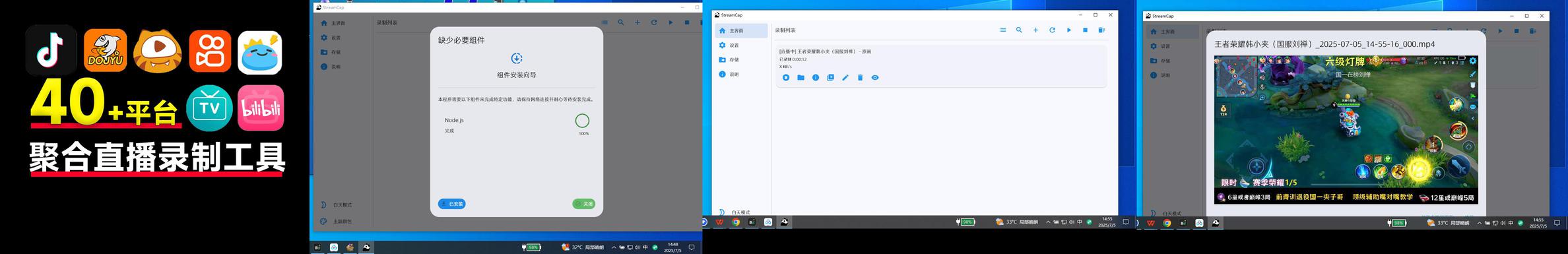Click dimmed stop icon in right window toolbar
The width and height of the screenshot is (1568, 254).
click(1517, 31)
